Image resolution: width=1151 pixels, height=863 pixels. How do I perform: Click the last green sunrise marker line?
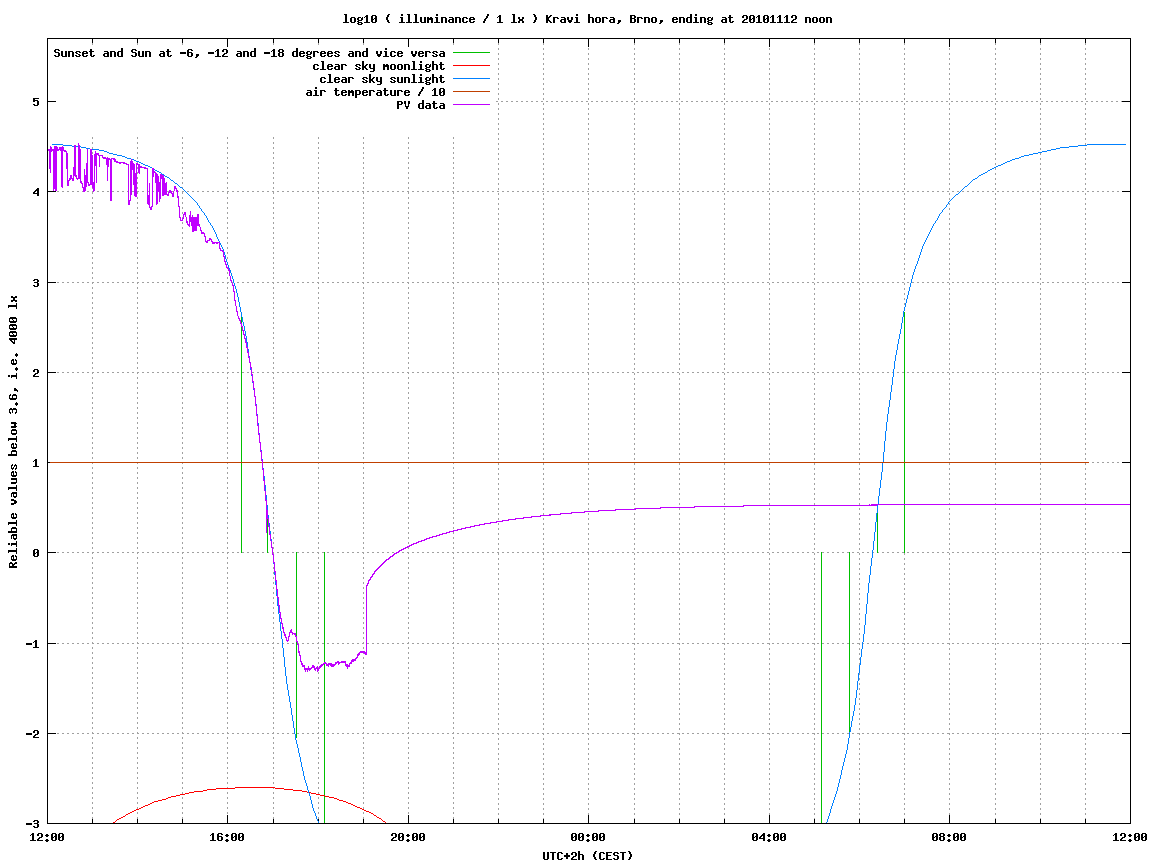tap(904, 433)
